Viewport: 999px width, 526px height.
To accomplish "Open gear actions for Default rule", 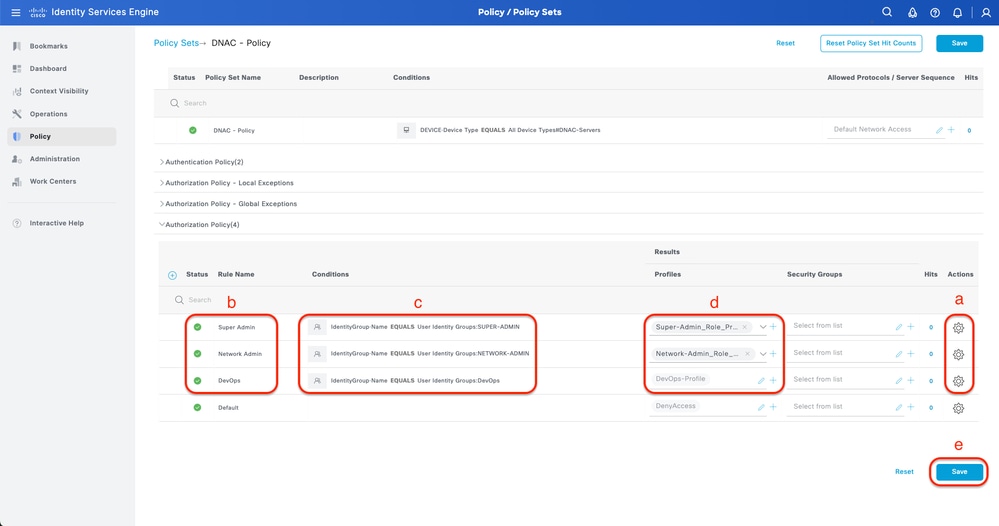I will pyautogui.click(x=958, y=409).
